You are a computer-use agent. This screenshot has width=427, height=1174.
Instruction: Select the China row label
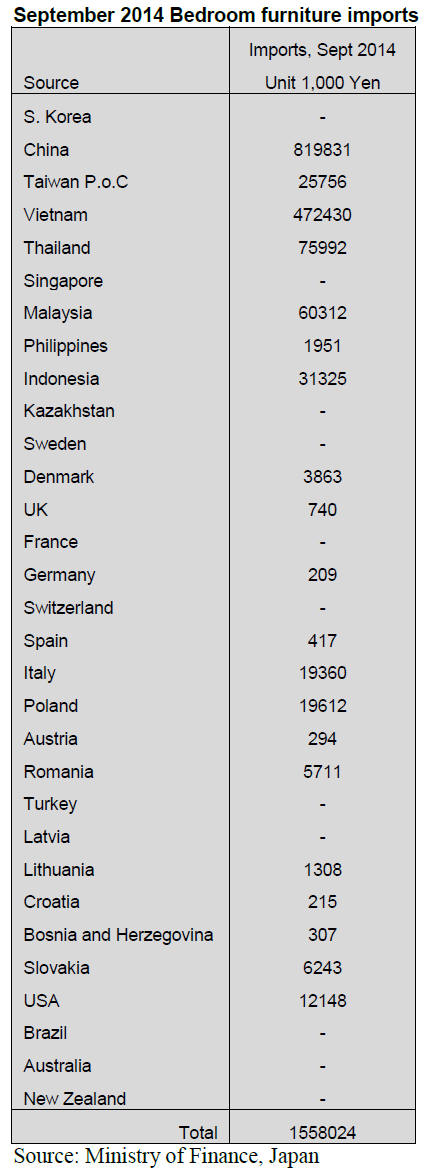[x=46, y=150]
